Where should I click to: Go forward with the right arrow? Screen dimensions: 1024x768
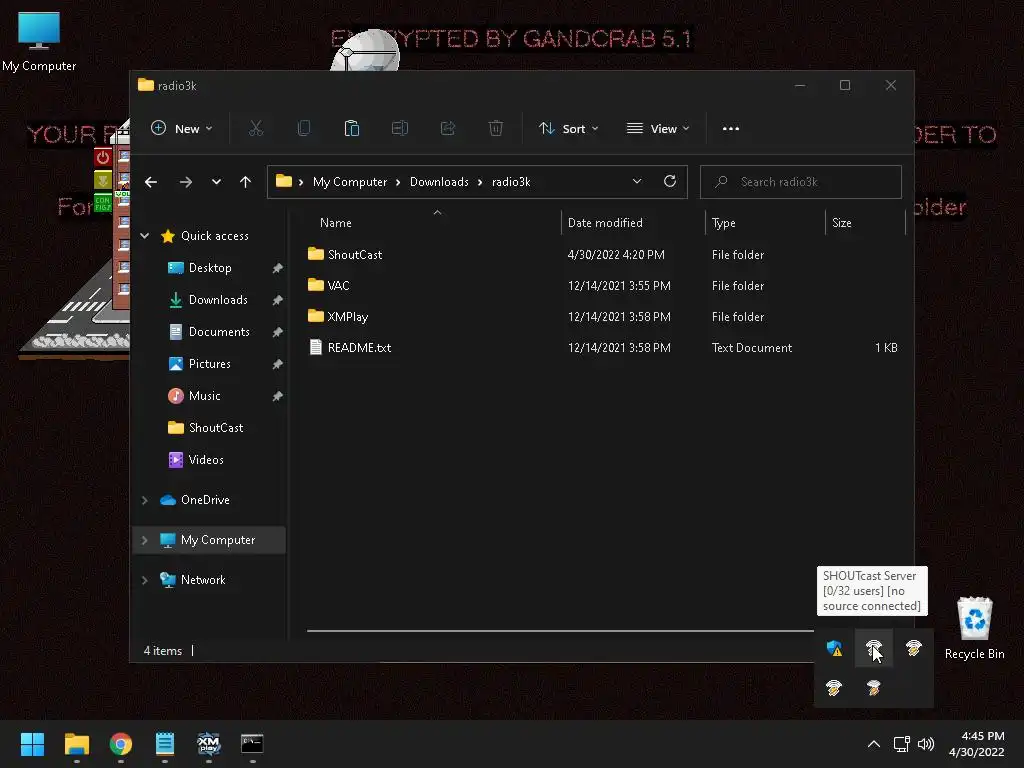(186, 182)
